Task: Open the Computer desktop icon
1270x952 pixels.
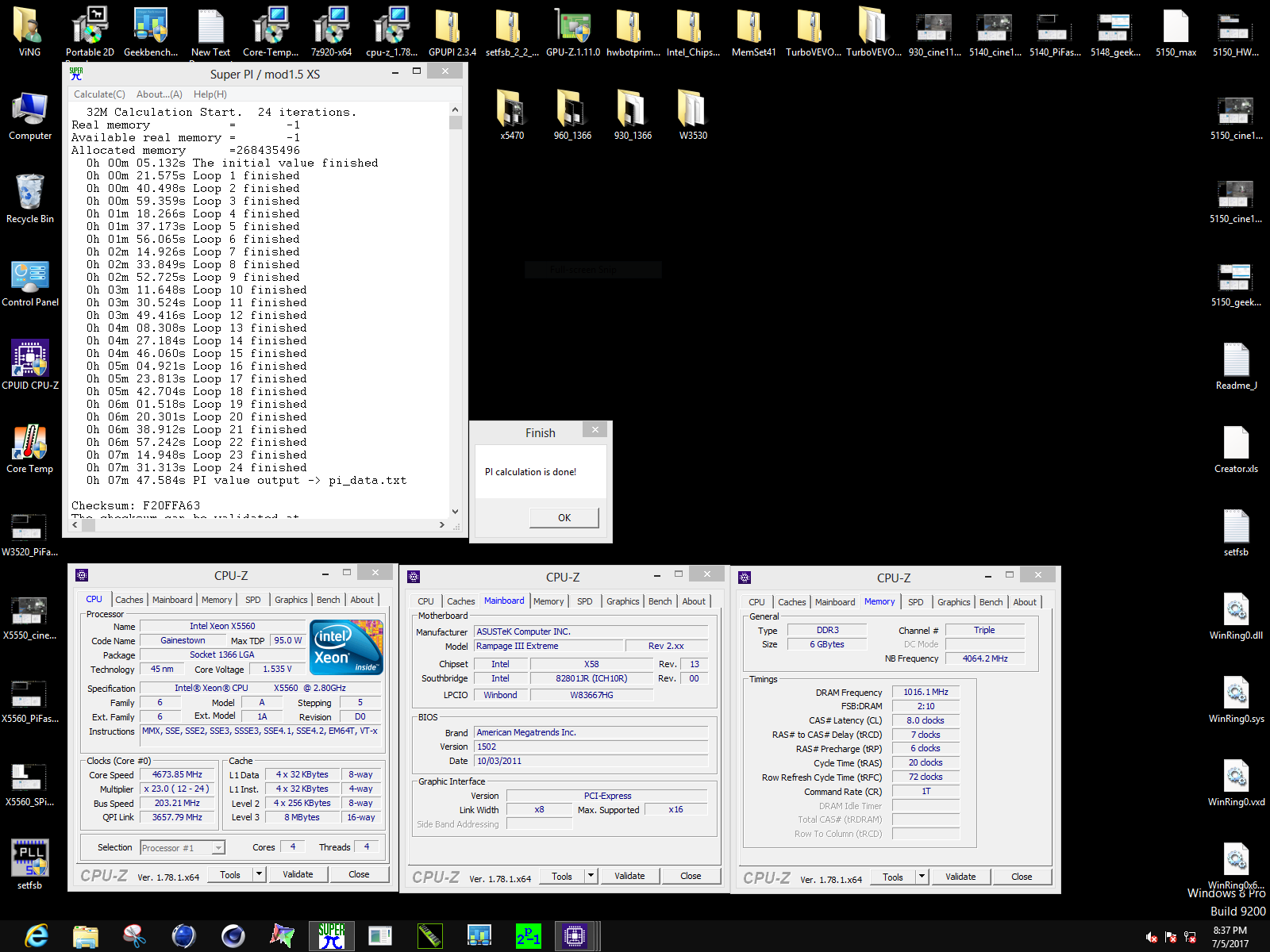Action: (x=30, y=116)
